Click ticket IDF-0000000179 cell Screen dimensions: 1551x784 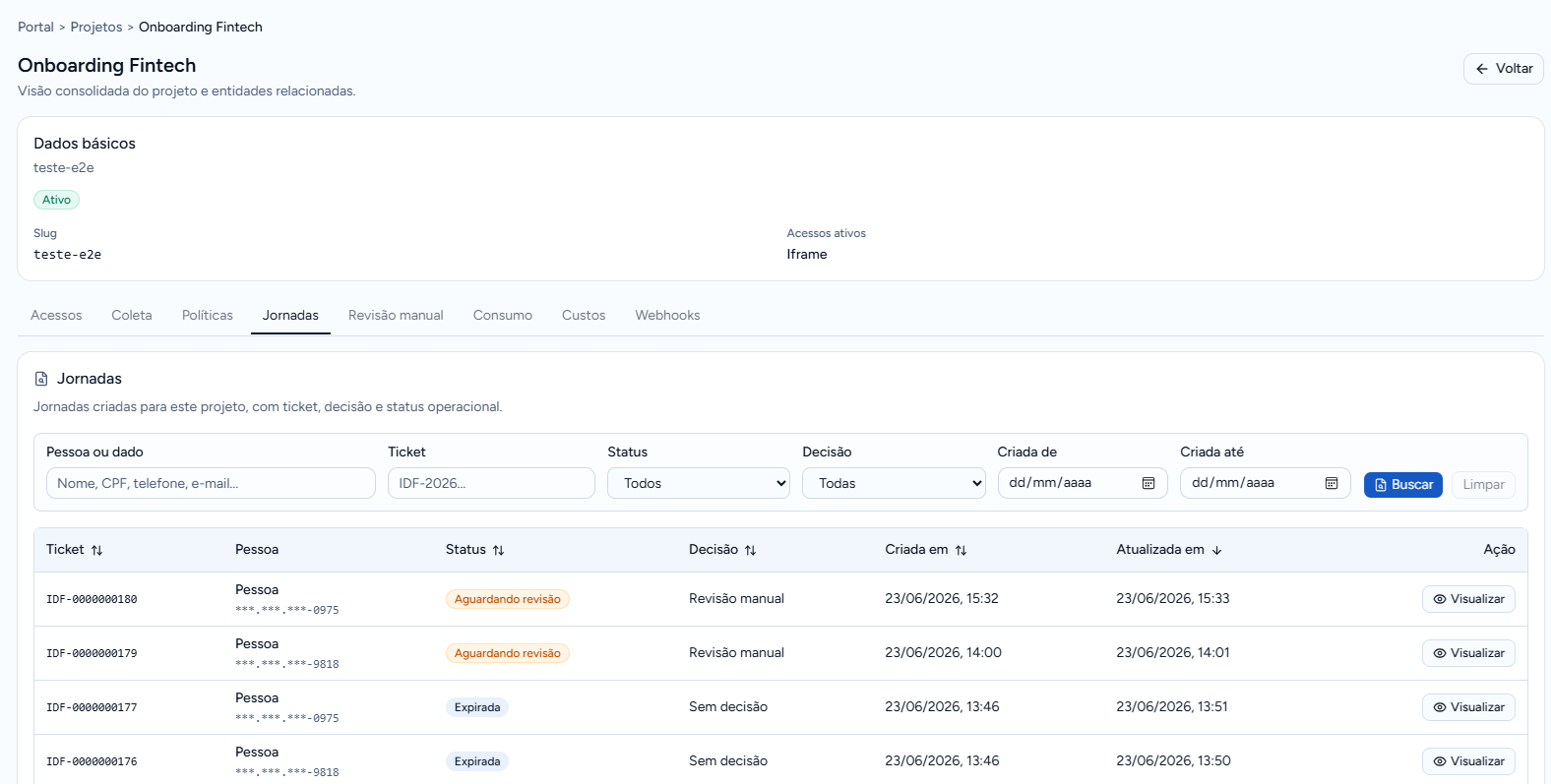tap(92, 654)
